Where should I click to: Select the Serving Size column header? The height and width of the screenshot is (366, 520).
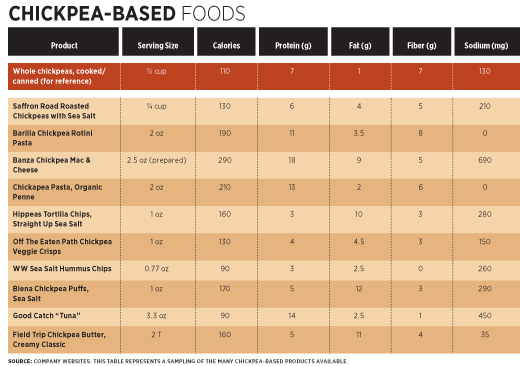pyautogui.click(x=158, y=42)
